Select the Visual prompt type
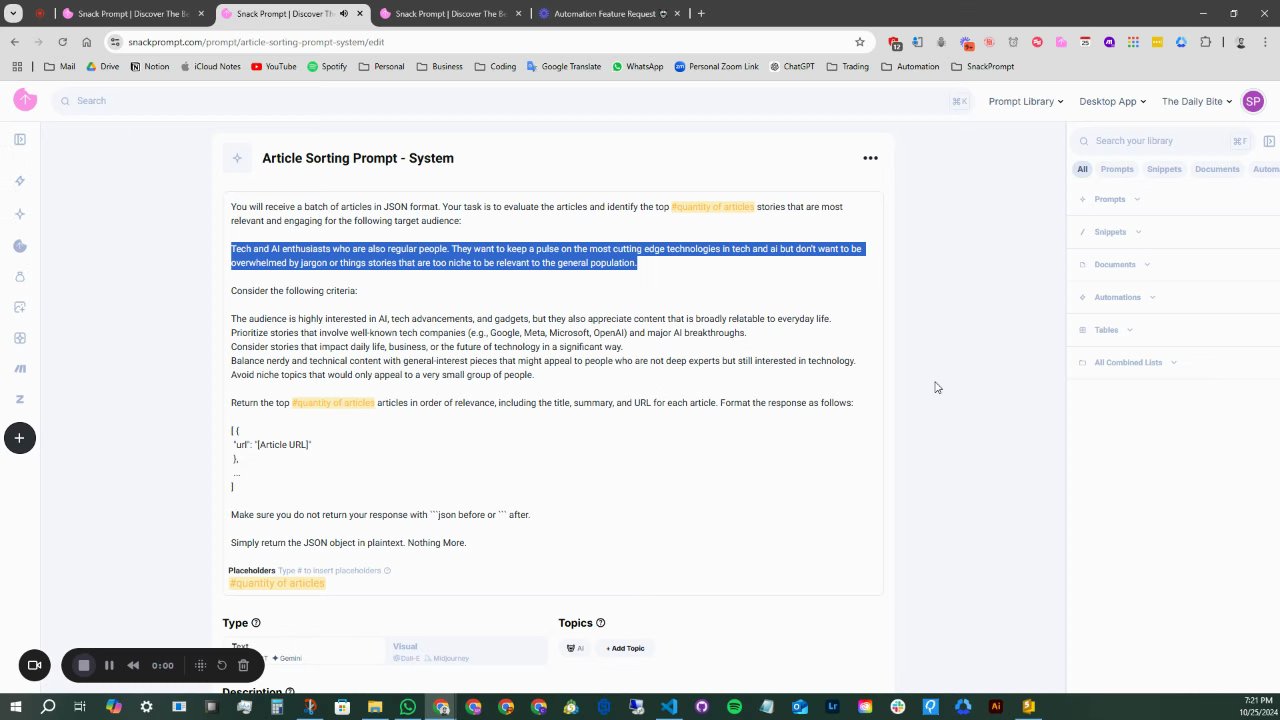This screenshot has width=1280, height=720. 467,651
